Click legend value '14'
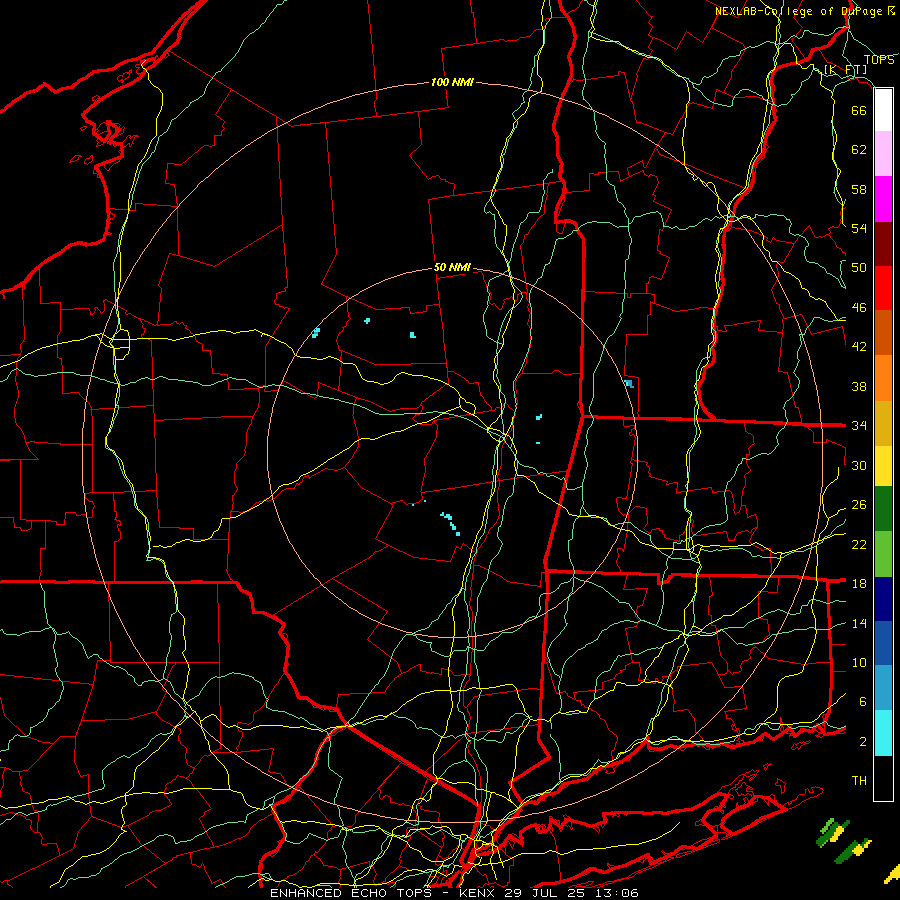Viewport: 900px width, 900px height. (x=859, y=623)
